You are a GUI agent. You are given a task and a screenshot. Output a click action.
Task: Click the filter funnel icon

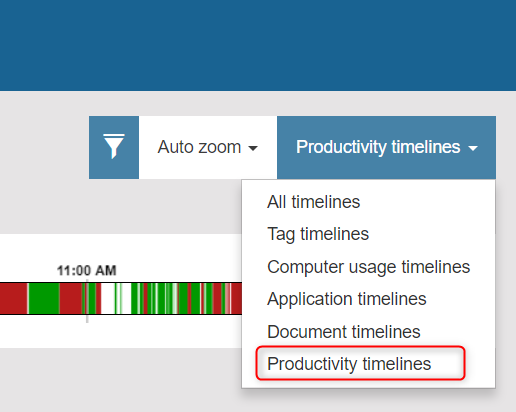[114, 147]
